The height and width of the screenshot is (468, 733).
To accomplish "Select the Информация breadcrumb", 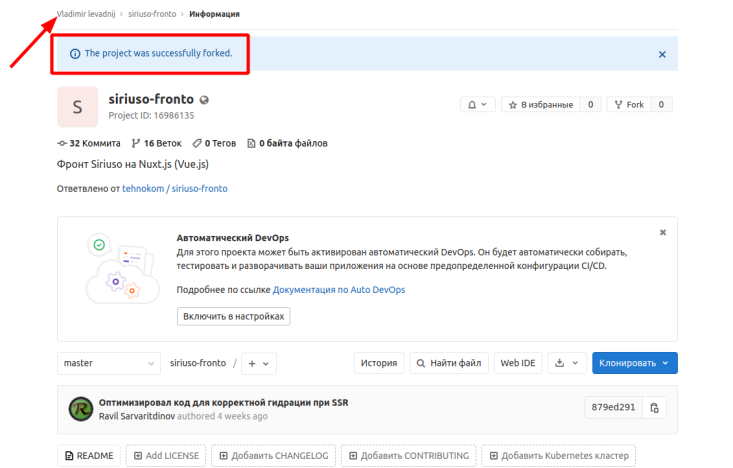I will pos(214,14).
